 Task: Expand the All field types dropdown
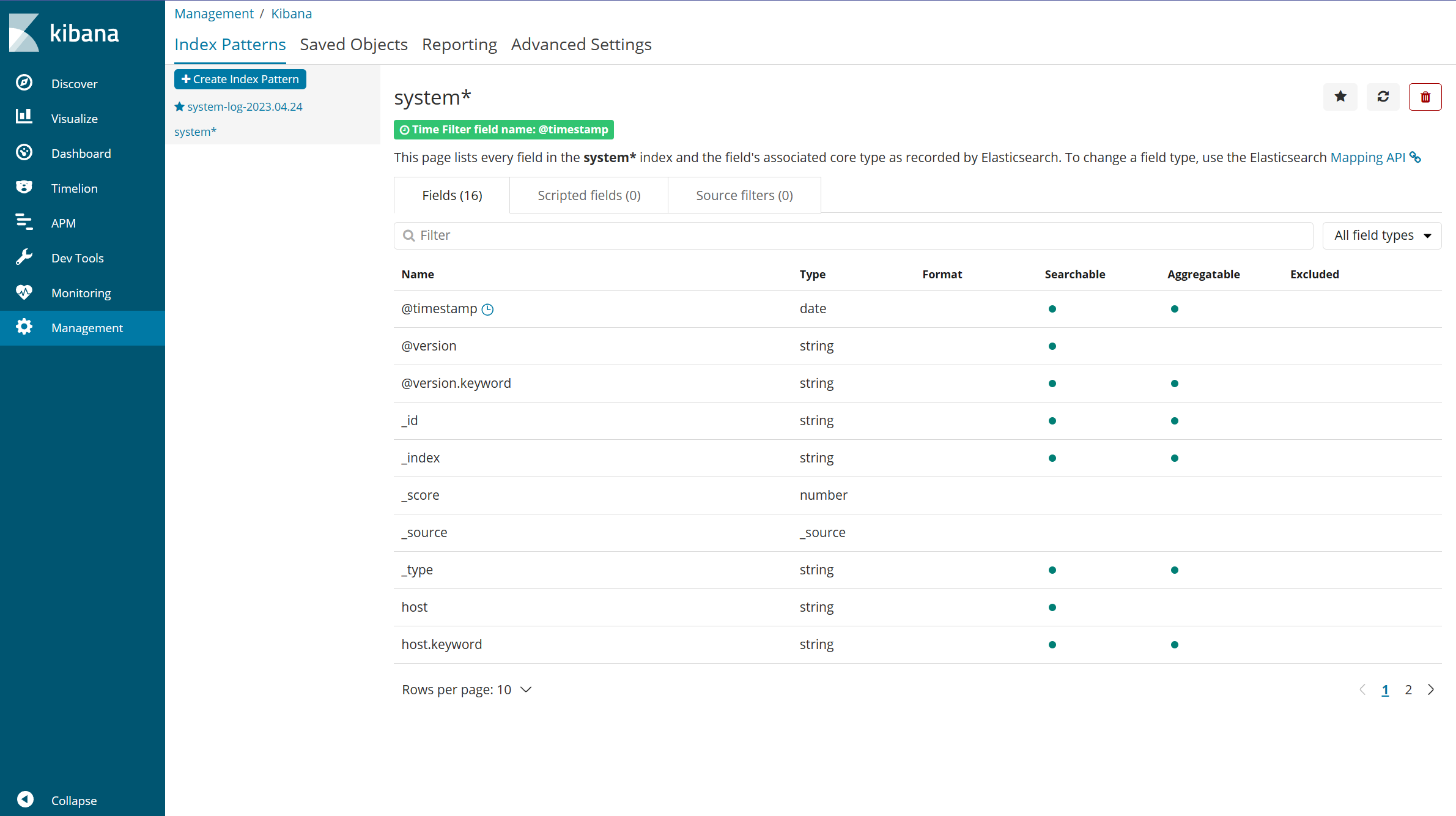click(x=1381, y=236)
